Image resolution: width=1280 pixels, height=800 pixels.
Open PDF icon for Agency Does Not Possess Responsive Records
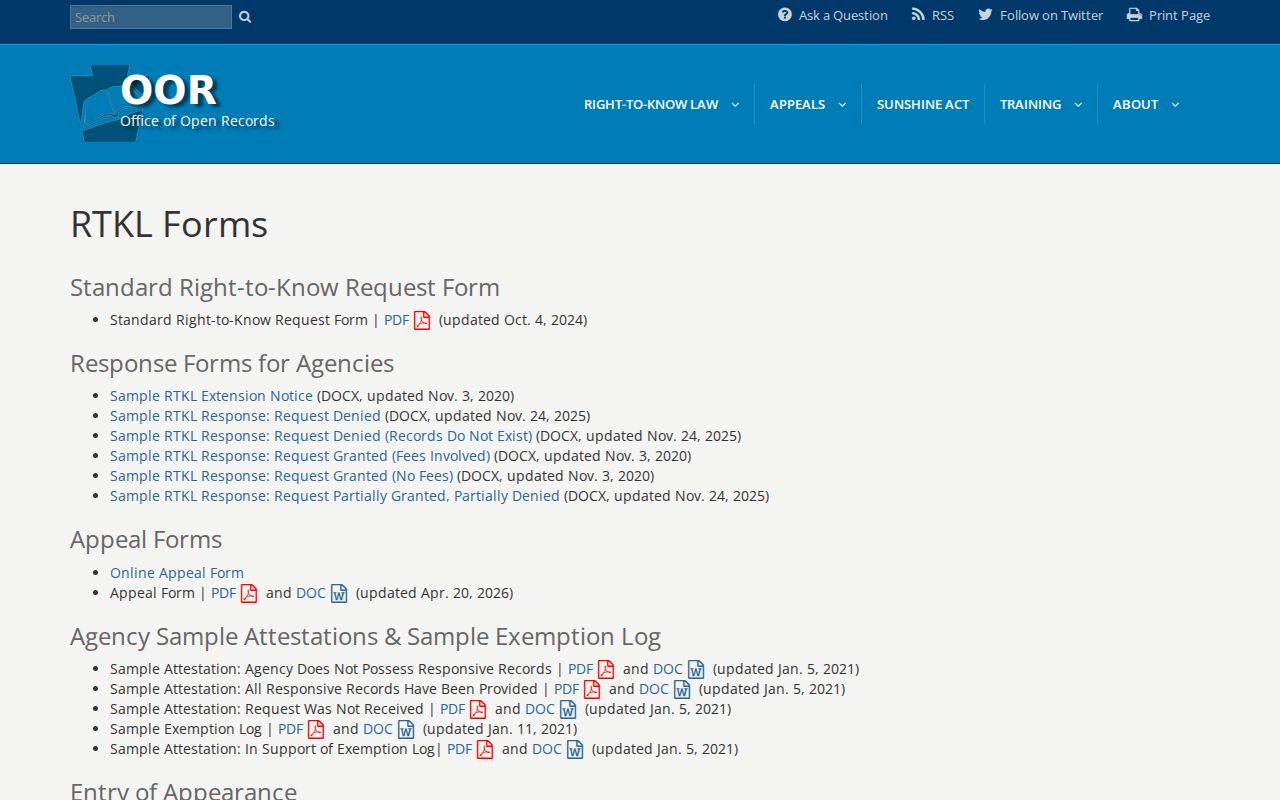[606, 670]
